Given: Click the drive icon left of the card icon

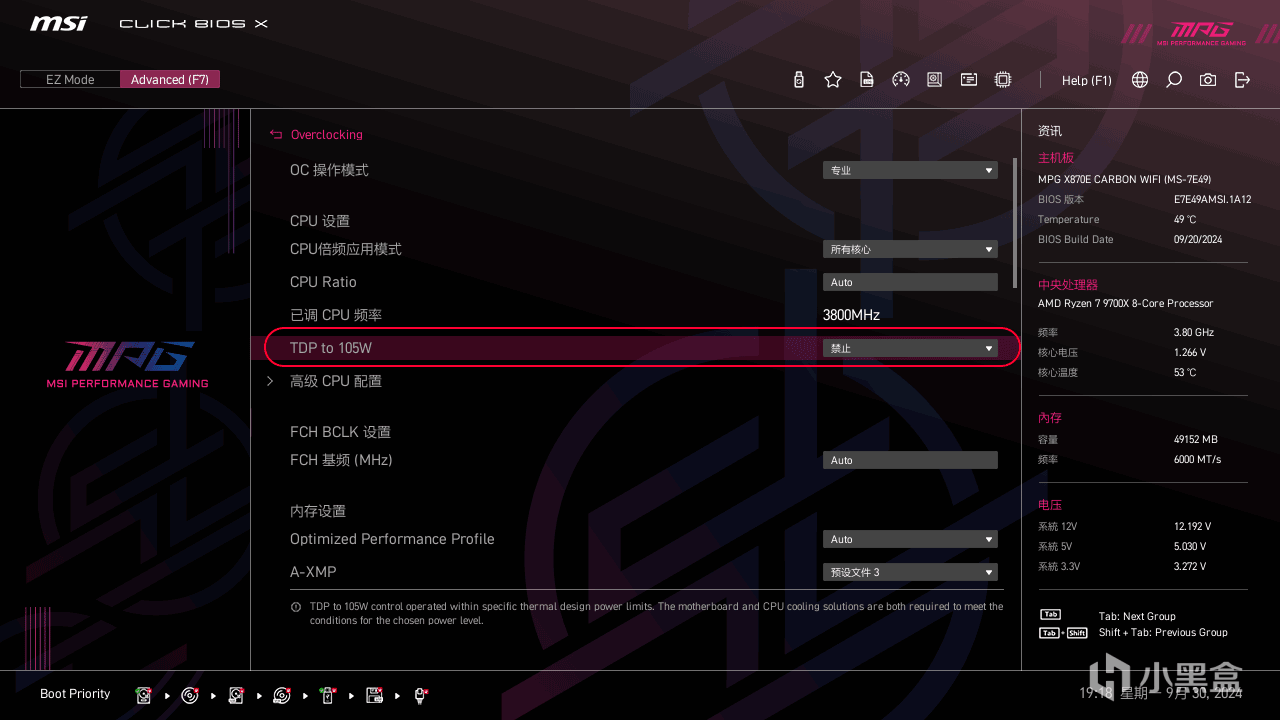Looking at the screenshot, I should pos(935,80).
